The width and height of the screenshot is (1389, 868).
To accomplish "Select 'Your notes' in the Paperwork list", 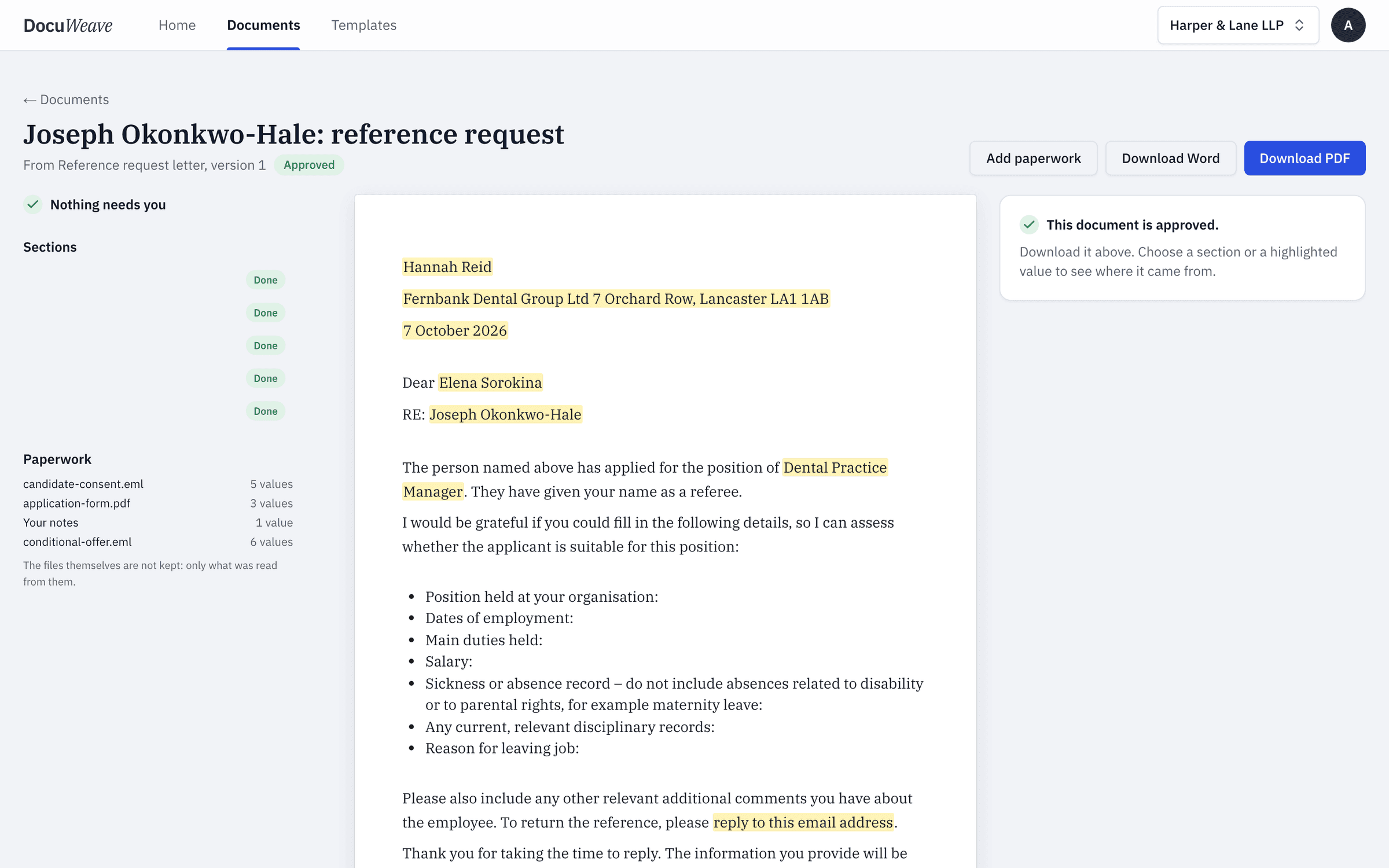I will coord(51,523).
